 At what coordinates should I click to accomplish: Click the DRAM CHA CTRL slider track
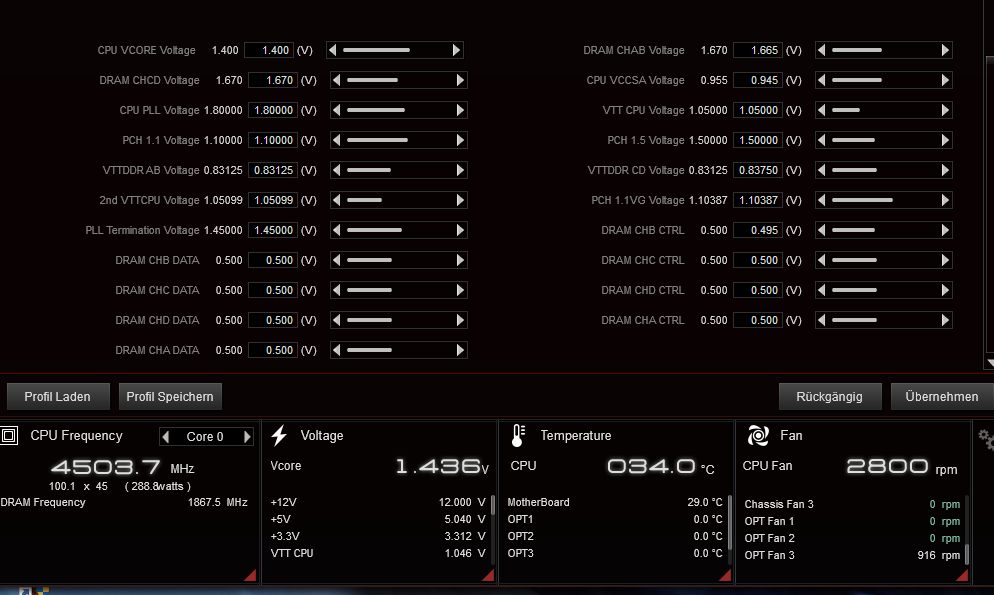883,320
